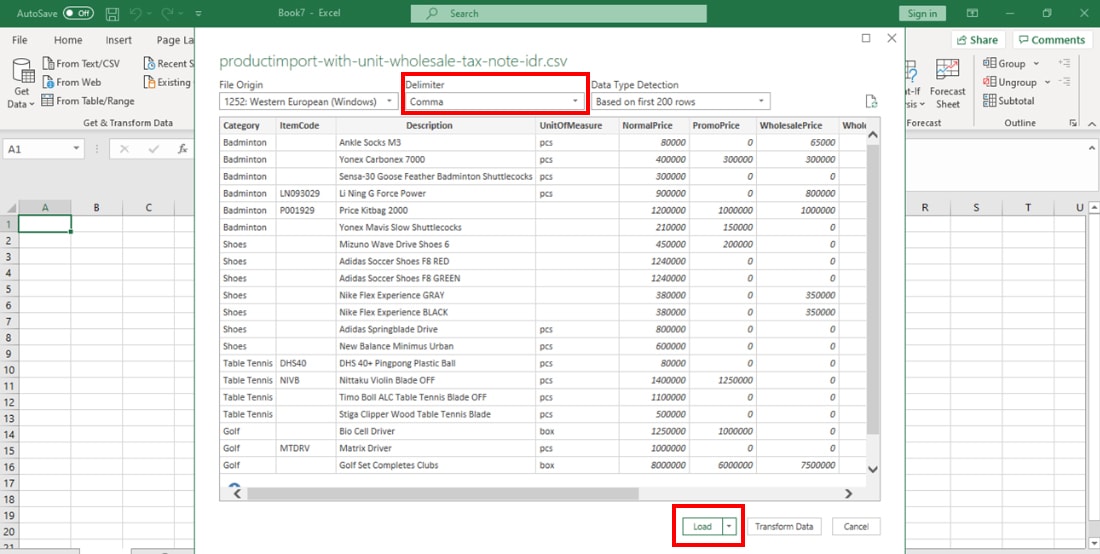The width and height of the screenshot is (1100, 554).
Task: Click the Sign in button
Action: pos(922,13)
